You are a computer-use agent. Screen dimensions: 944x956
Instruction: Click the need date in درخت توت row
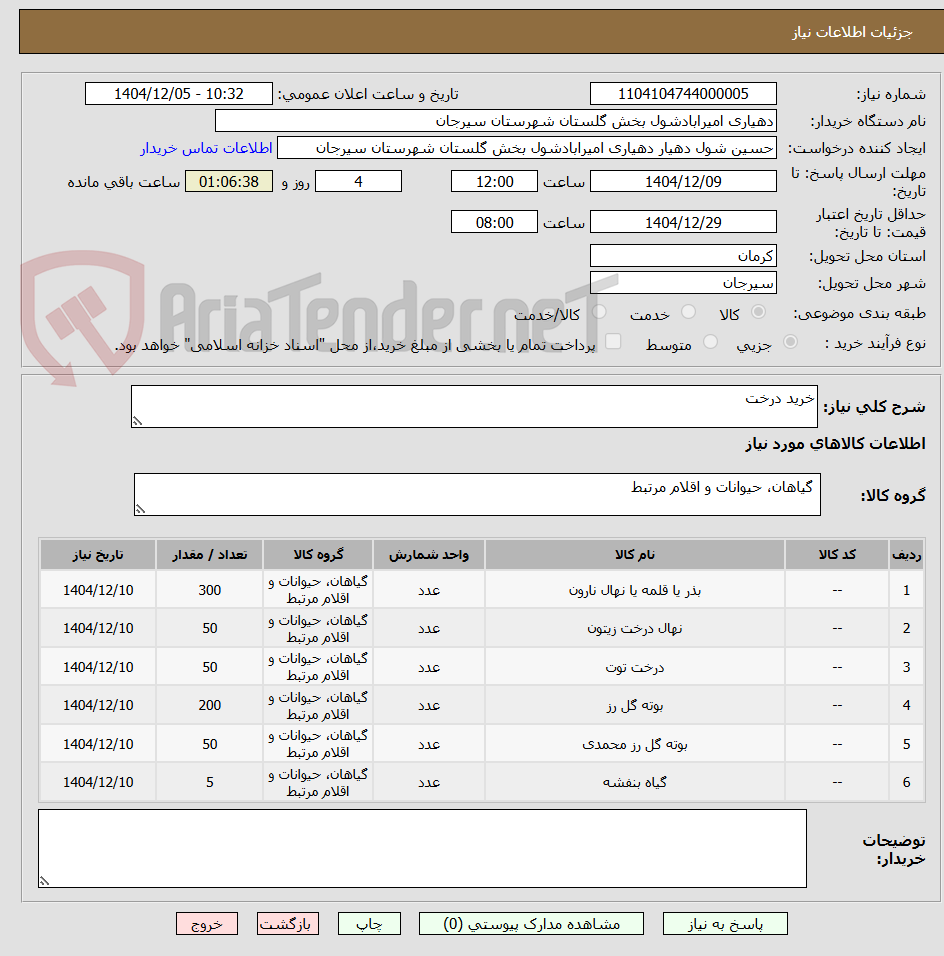click(x=98, y=667)
